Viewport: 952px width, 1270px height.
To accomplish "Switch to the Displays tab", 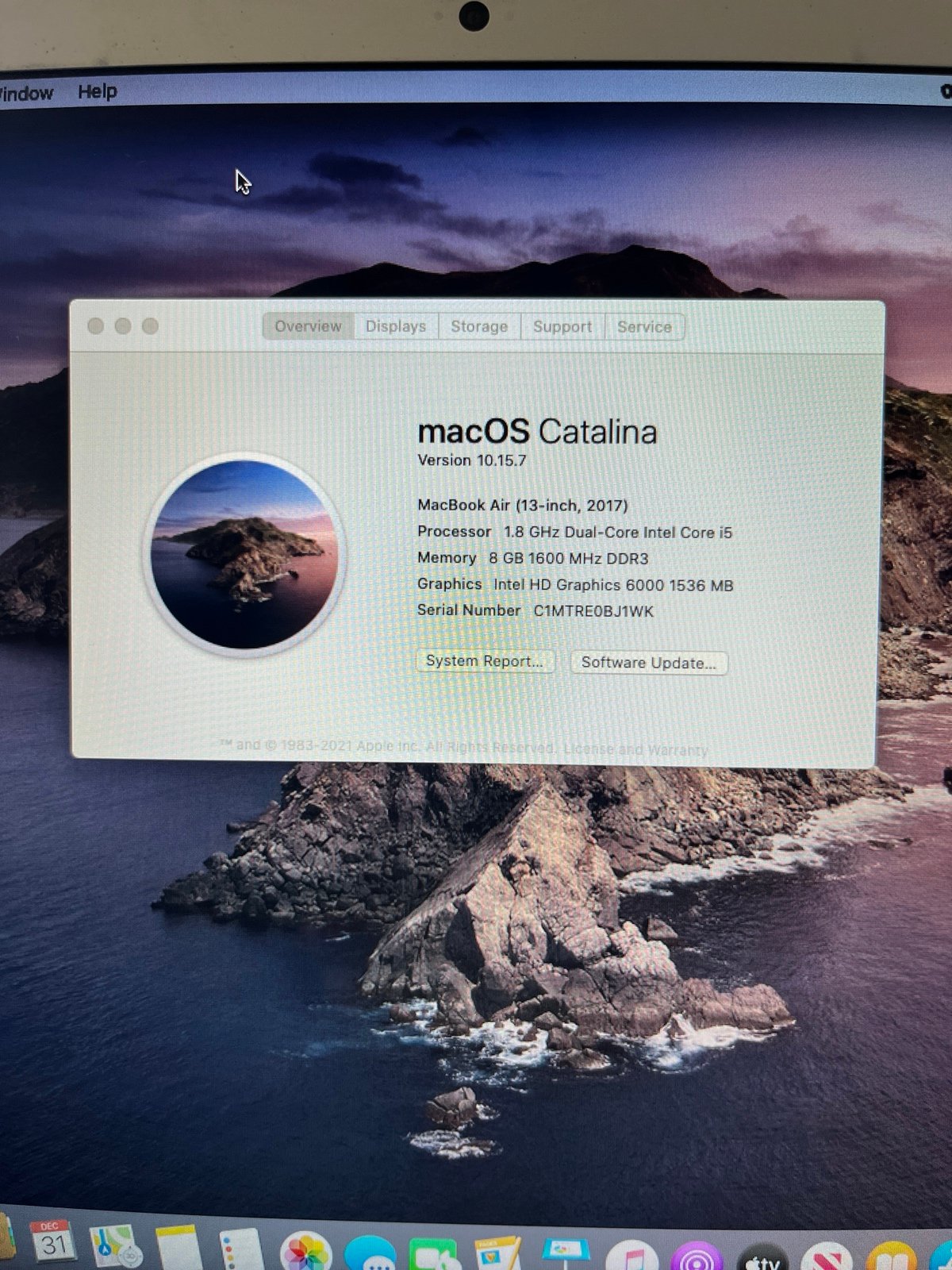I will (396, 326).
